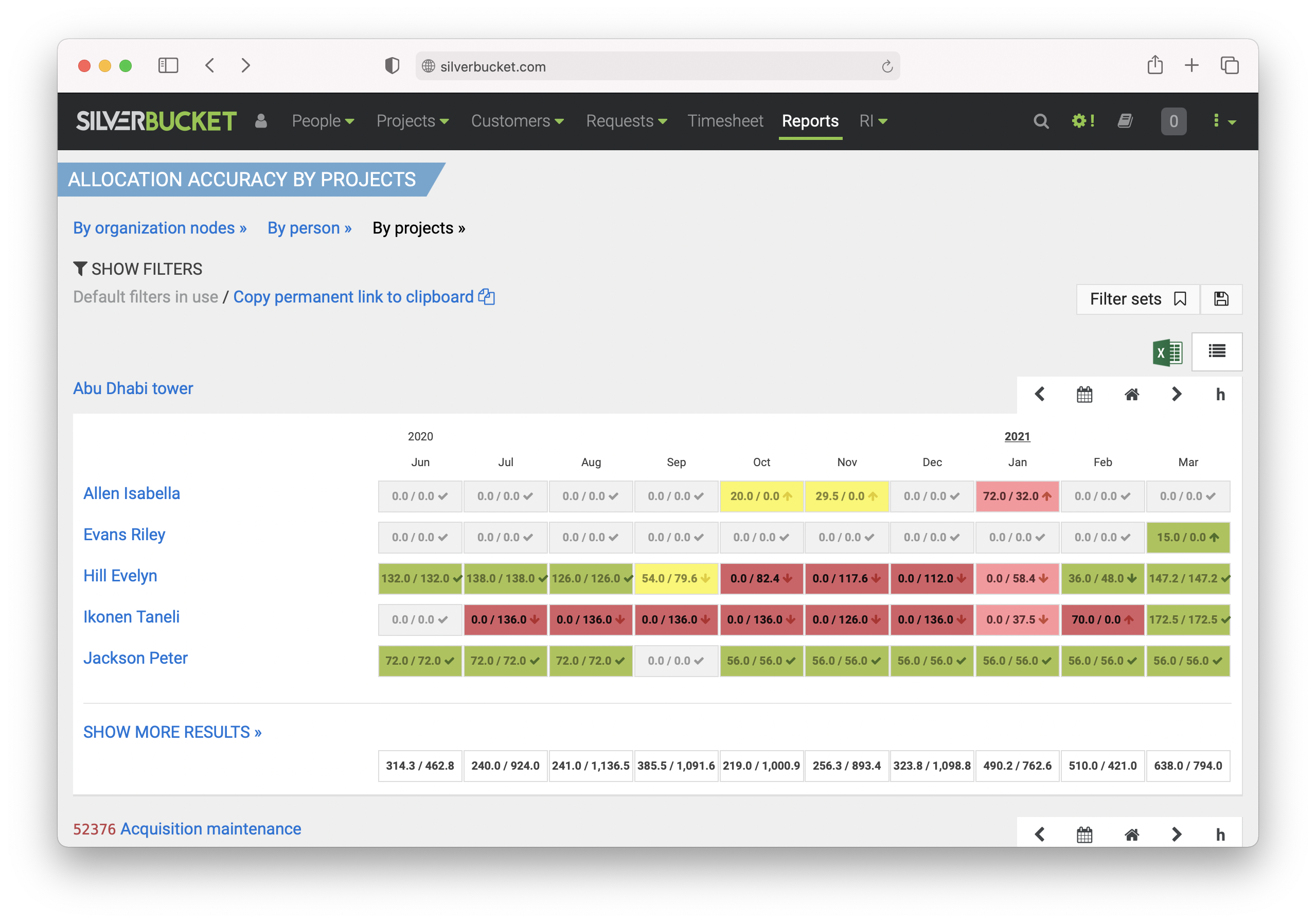1316x923 pixels.
Task: Open project Acquisition maintenance
Action: pyautogui.click(x=210, y=828)
